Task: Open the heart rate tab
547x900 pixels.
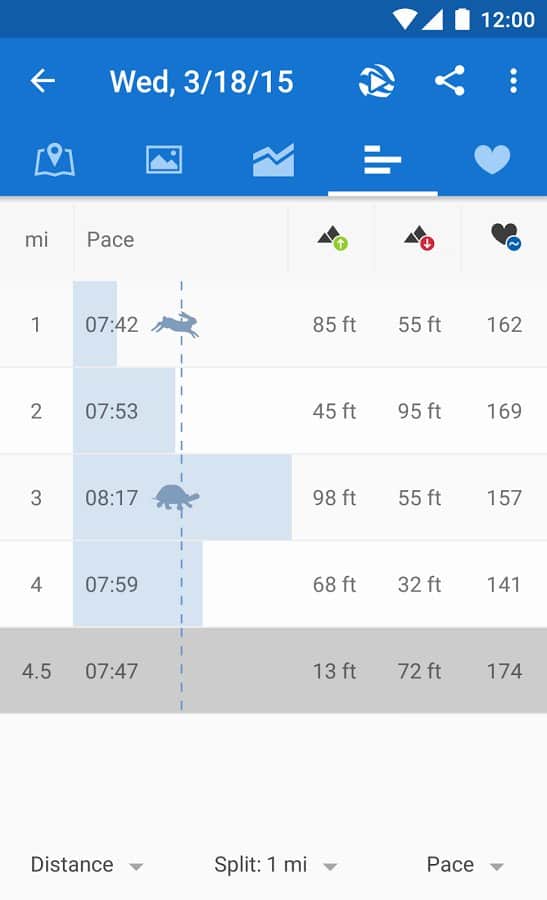Action: click(x=492, y=159)
